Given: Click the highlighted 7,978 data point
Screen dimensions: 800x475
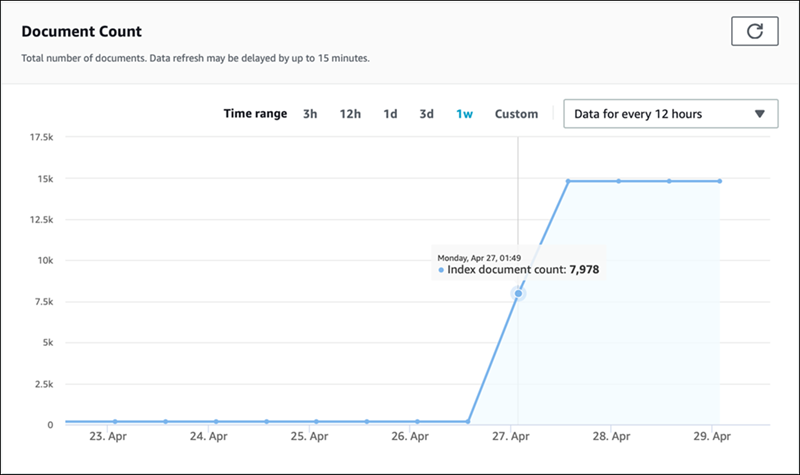Looking at the screenshot, I should click(x=518, y=293).
